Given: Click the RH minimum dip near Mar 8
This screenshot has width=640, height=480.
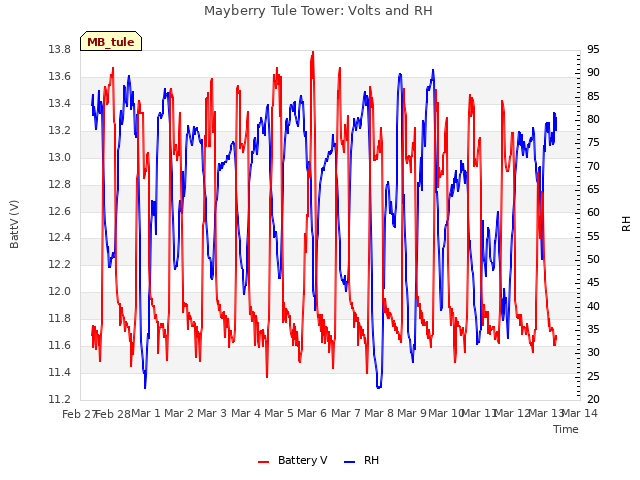Looking at the screenshot, I should (x=379, y=387).
